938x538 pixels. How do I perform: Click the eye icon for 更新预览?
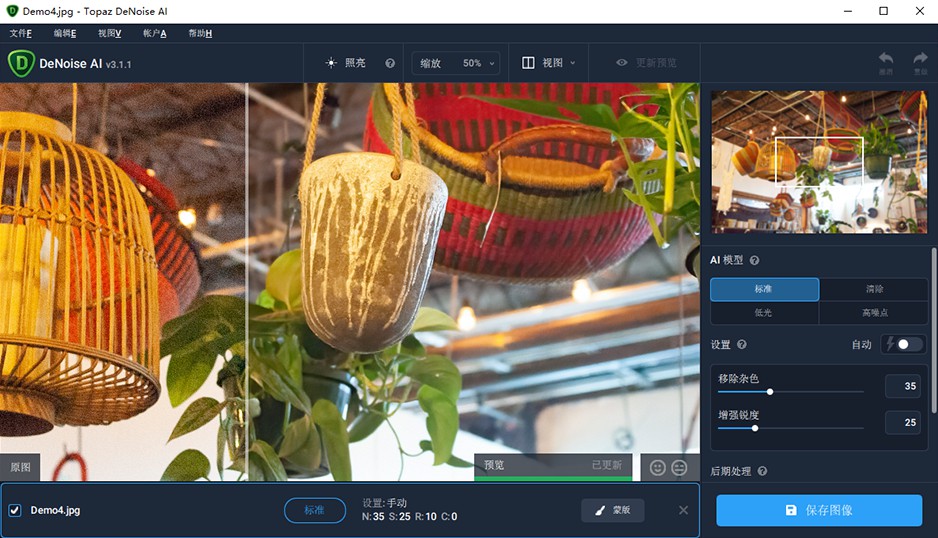(x=622, y=62)
